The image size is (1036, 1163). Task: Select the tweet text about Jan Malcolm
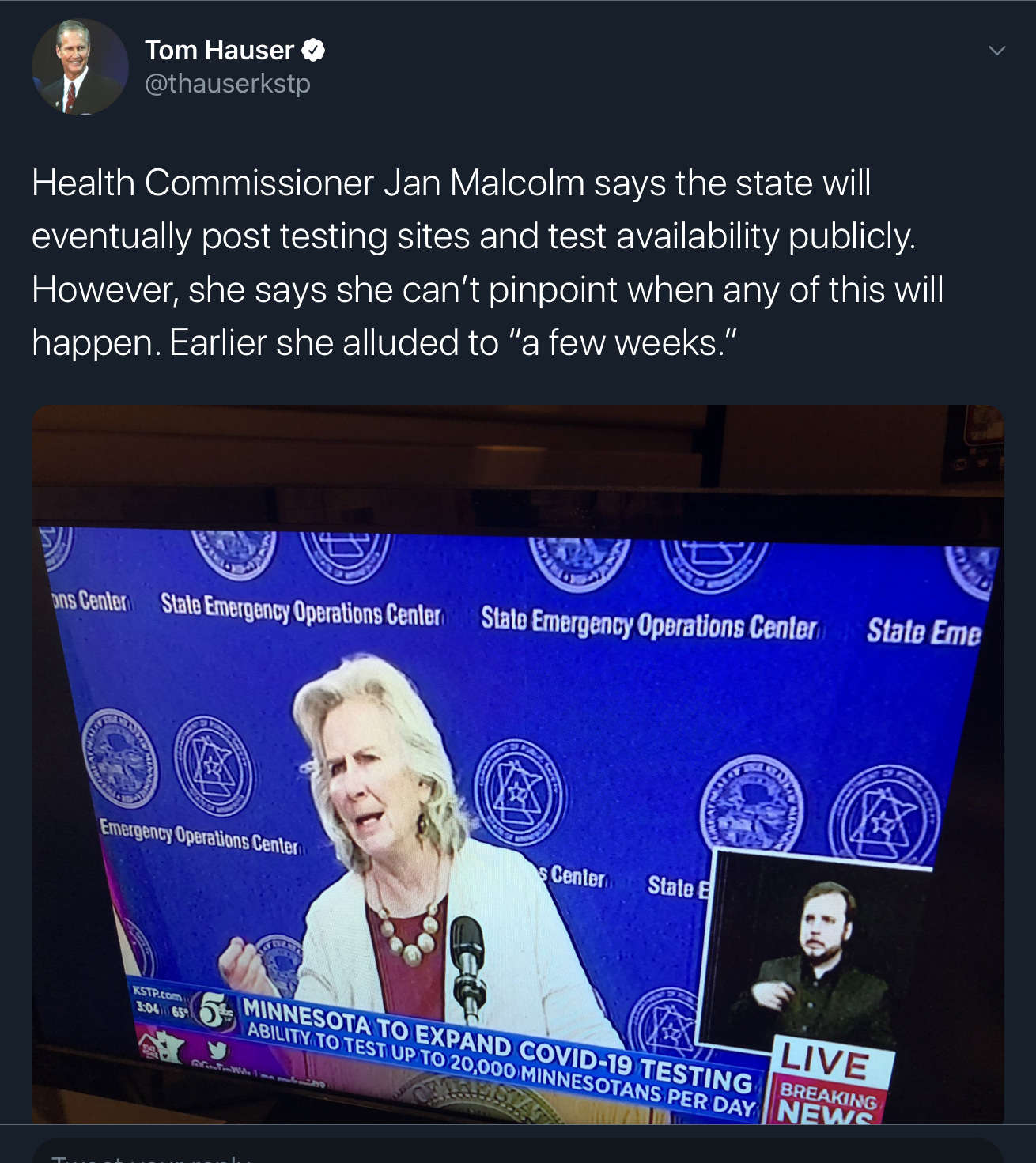tap(488, 262)
